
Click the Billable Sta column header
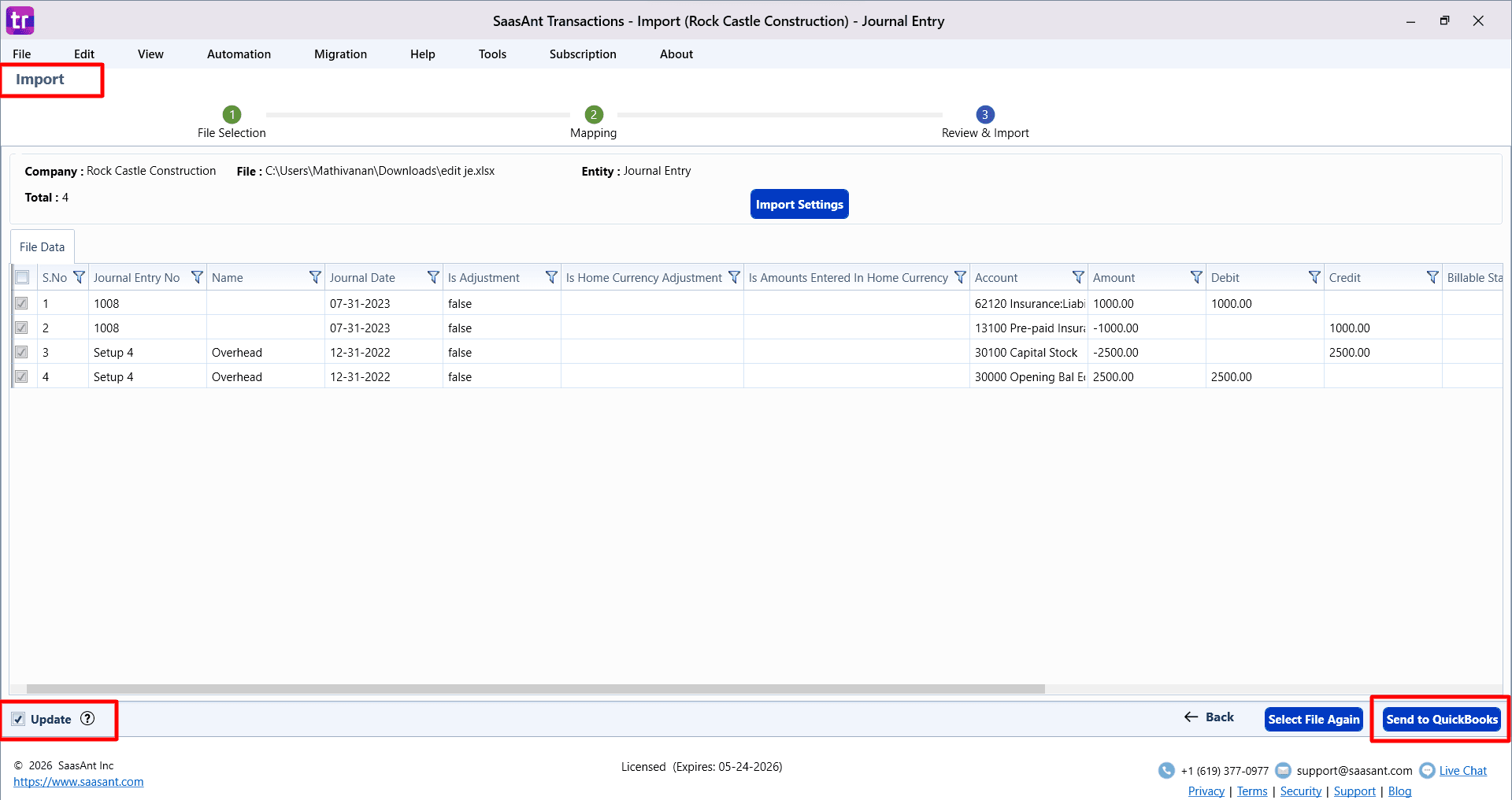coord(1474,277)
